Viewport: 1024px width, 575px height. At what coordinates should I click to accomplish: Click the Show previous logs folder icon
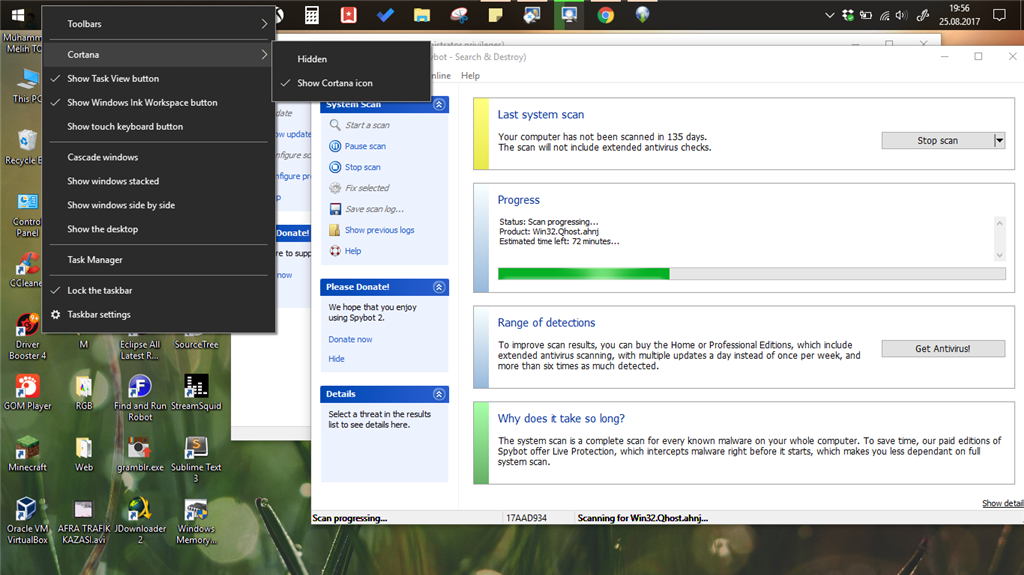click(335, 230)
